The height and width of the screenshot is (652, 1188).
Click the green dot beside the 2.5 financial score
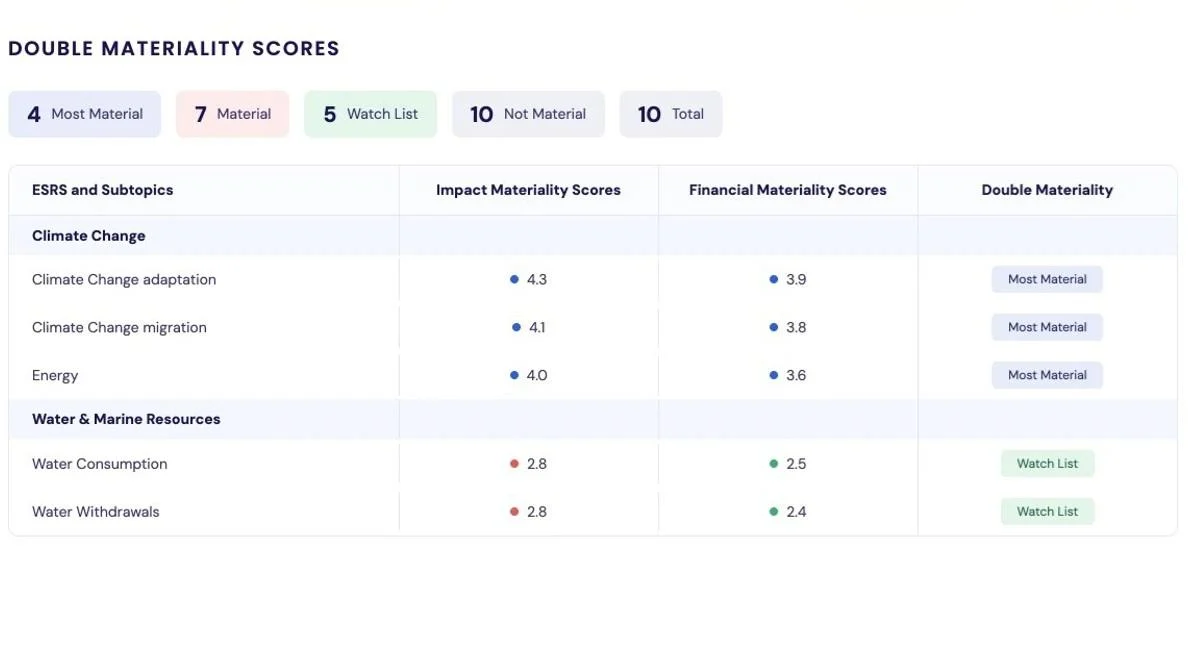774,463
